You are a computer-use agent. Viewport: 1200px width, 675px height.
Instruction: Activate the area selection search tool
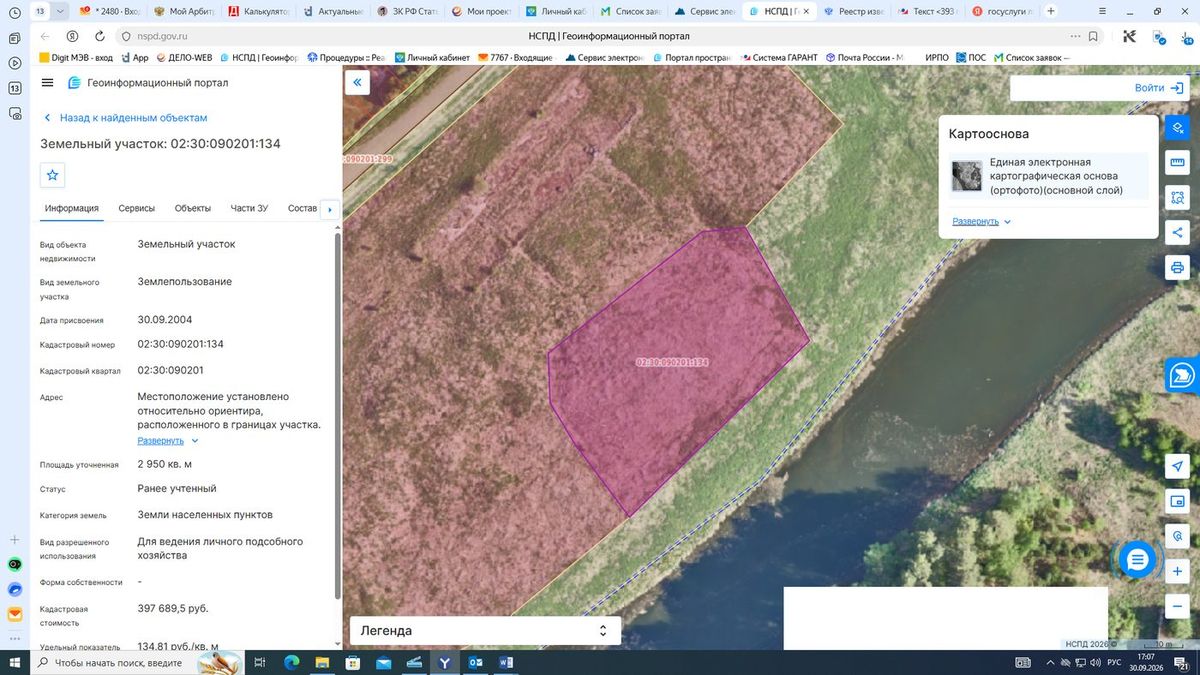(1177, 198)
